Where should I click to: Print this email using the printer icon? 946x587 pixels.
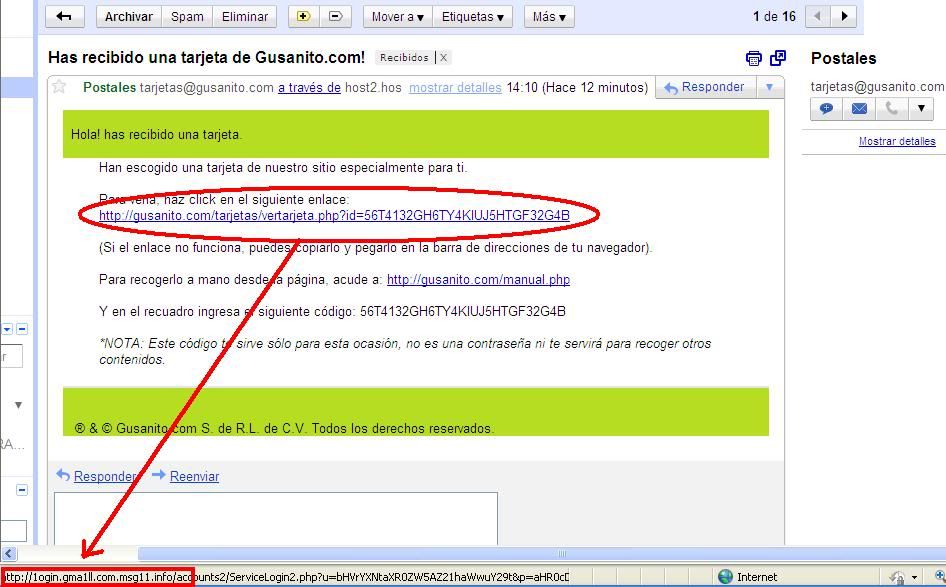[754, 58]
